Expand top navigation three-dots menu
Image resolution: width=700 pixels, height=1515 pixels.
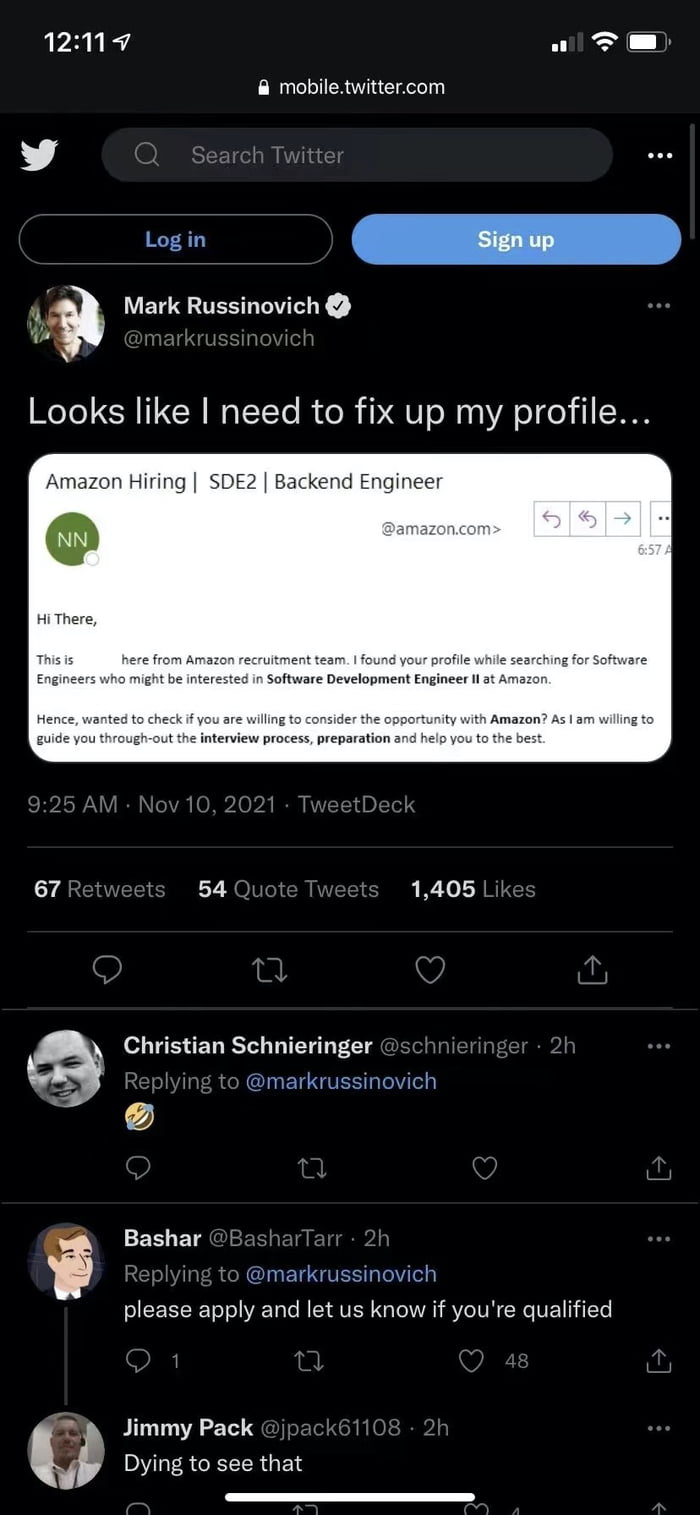click(x=659, y=155)
